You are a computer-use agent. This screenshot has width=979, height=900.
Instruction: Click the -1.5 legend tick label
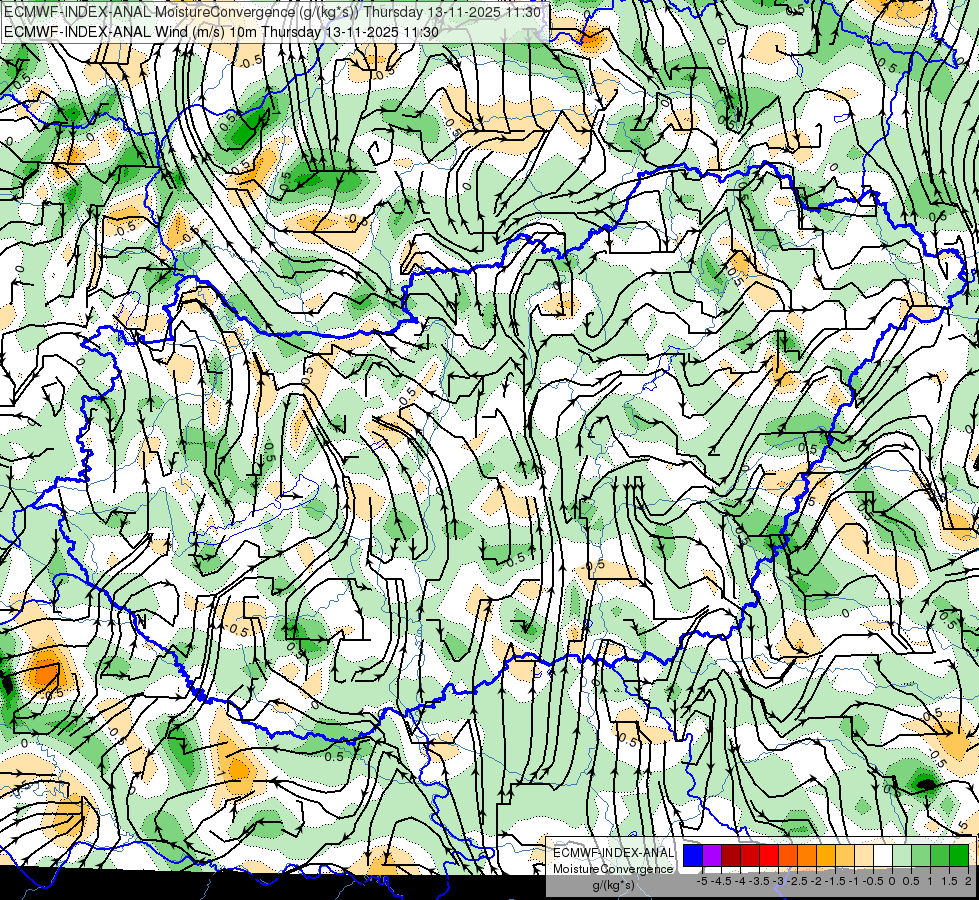(837, 881)
